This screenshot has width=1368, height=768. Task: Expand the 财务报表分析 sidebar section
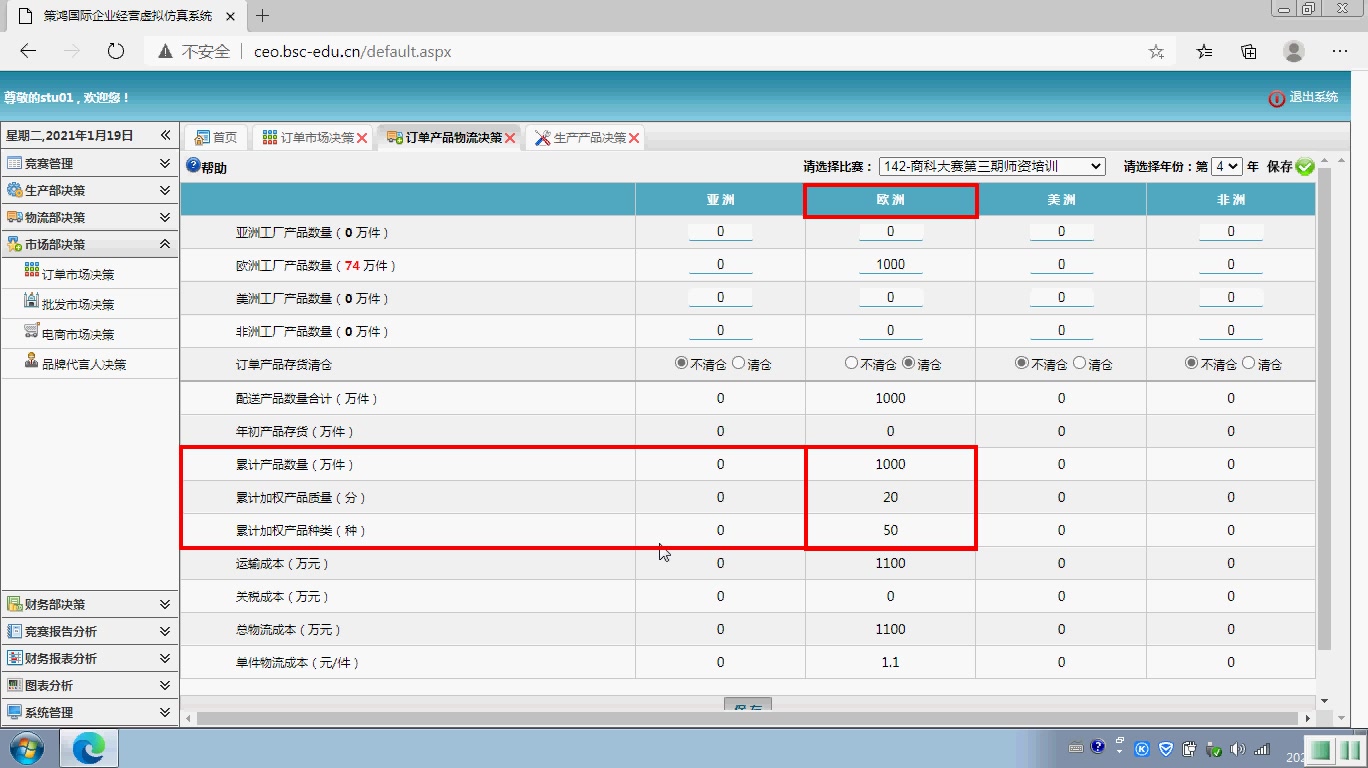click(90, 658)
